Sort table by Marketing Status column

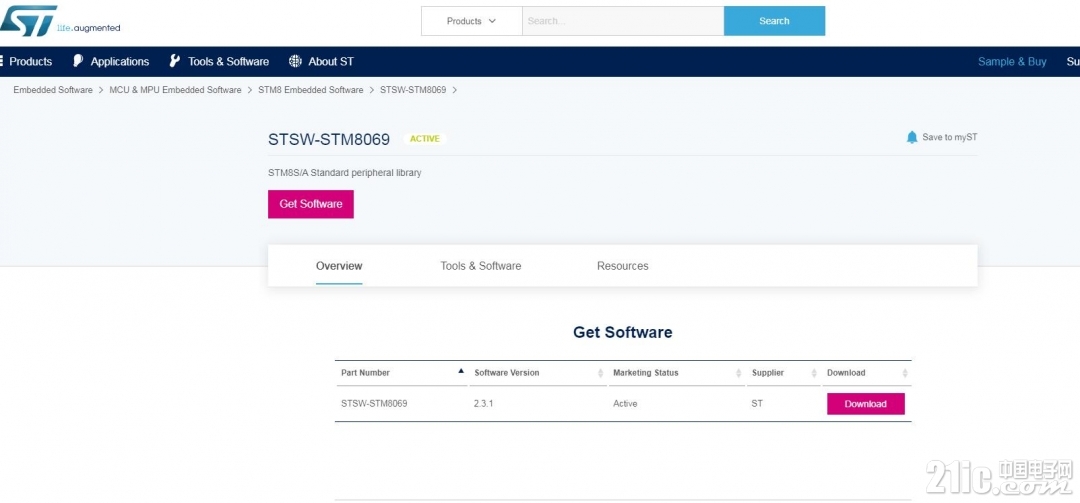coord(676,373)
